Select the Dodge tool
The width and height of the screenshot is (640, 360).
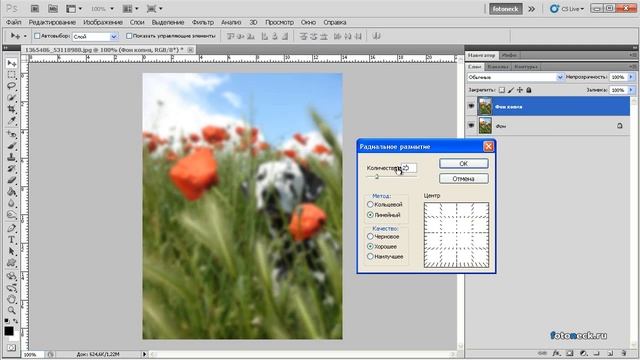(11, 214)
